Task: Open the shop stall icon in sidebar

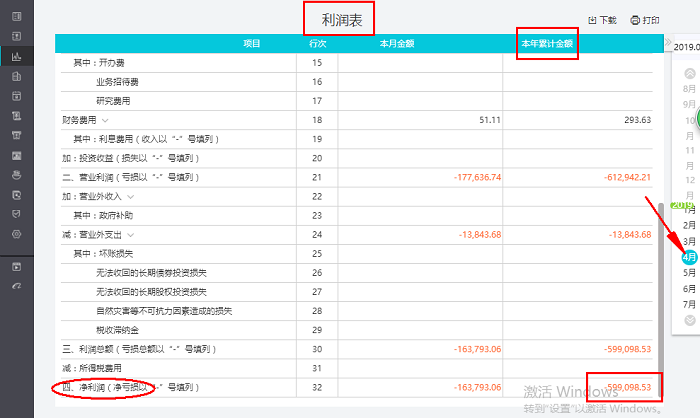Action: pyautogui.click(x=17, y=135)
